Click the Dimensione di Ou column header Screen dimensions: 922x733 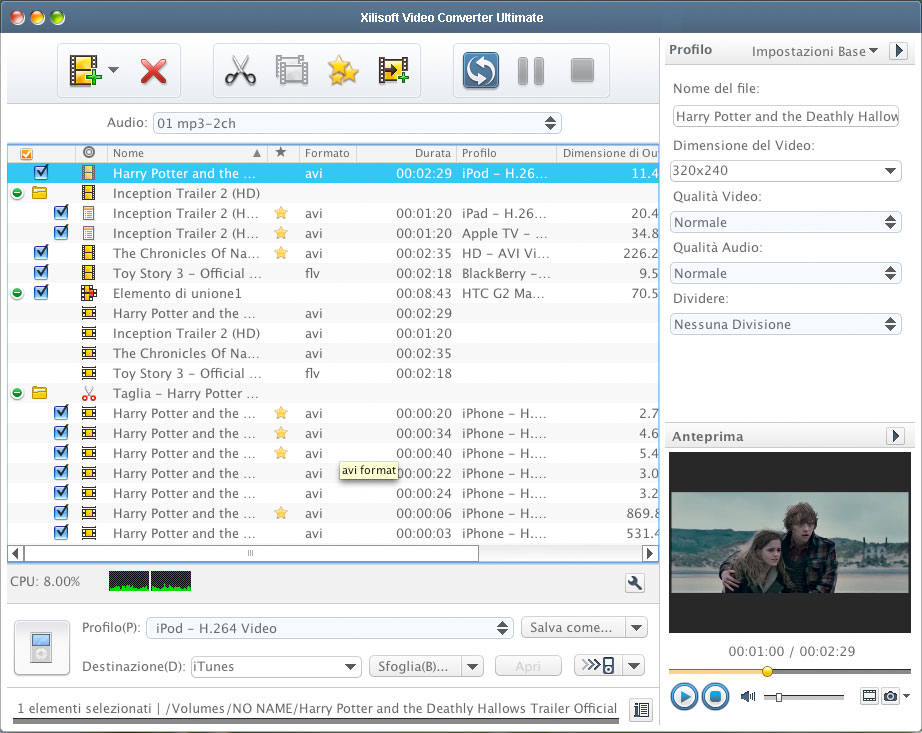pyautogui.click(x=607, y=153)
